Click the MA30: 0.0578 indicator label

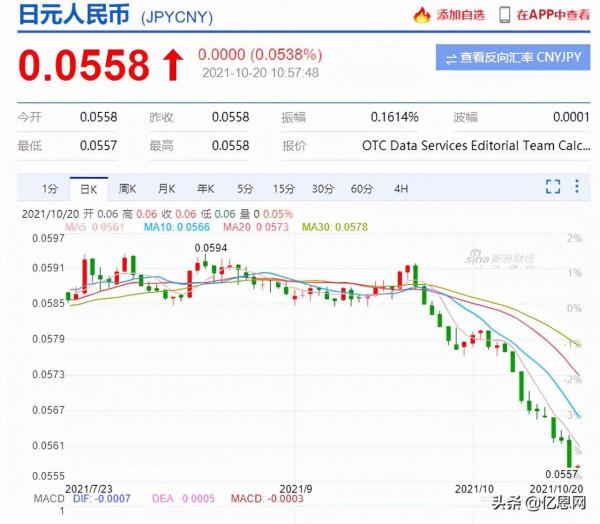pyautogui.click(x=335, y=227)
